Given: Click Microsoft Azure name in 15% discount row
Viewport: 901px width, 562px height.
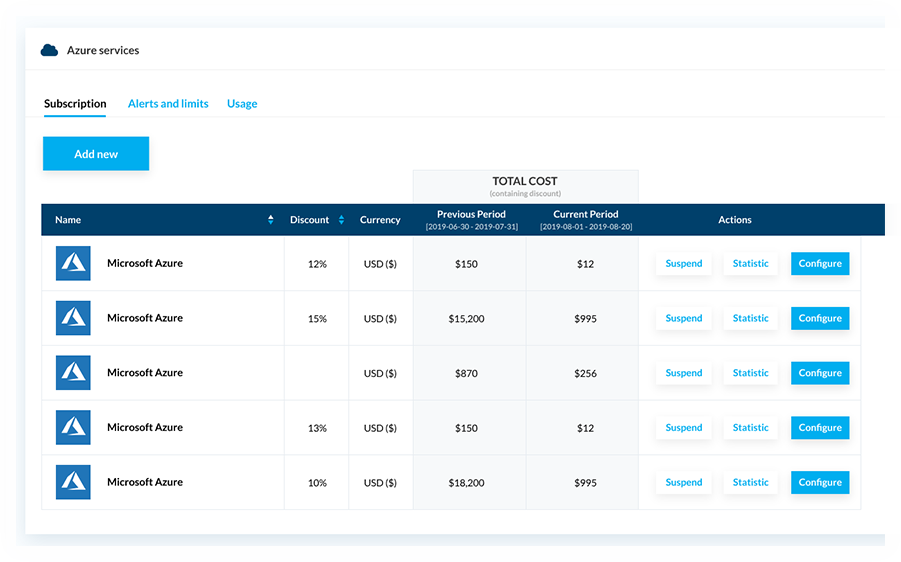Looking at the screenshot, I should 145,318.
